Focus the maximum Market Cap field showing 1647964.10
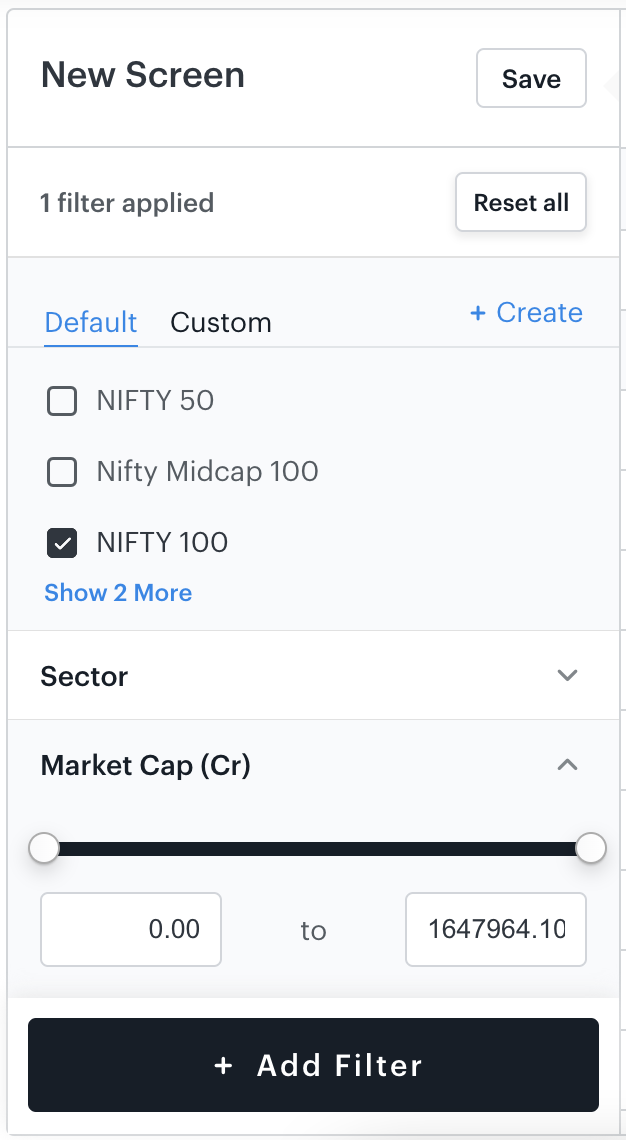The width and height of the screenshot is (626, 1140). 496,930
